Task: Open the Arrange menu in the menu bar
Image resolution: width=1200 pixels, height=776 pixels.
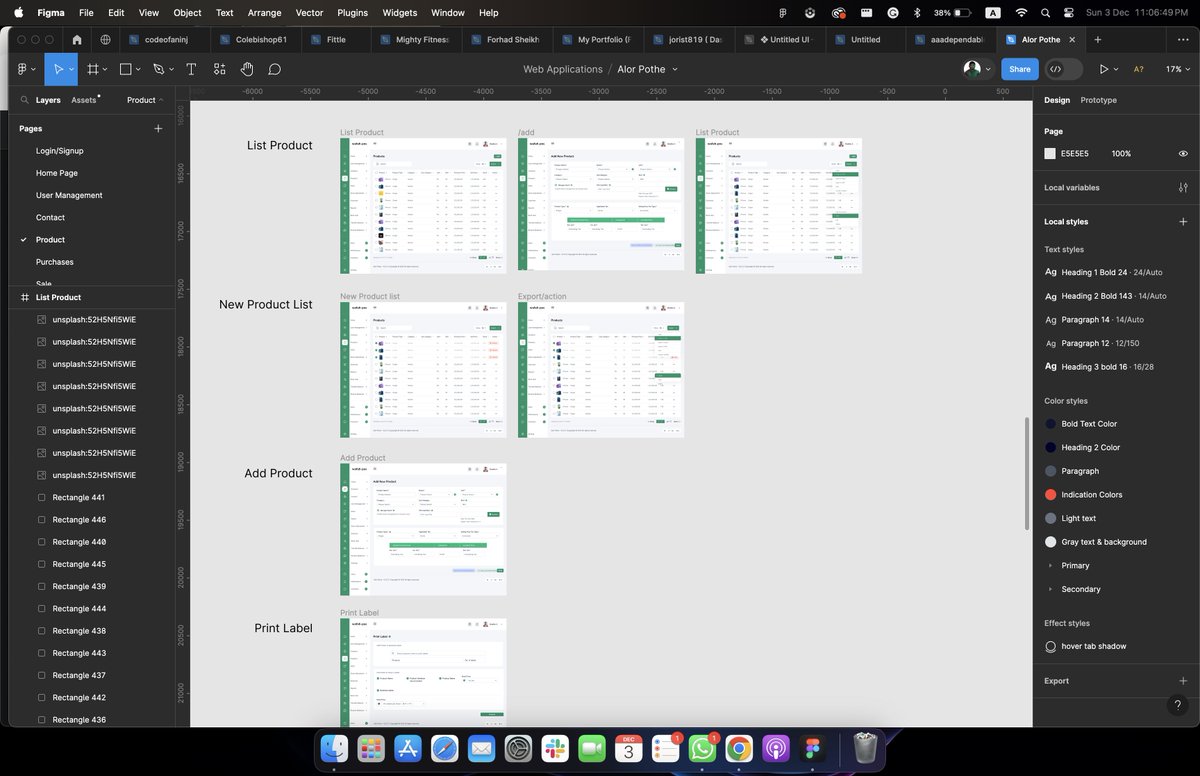Action: [x=264, y=13]
